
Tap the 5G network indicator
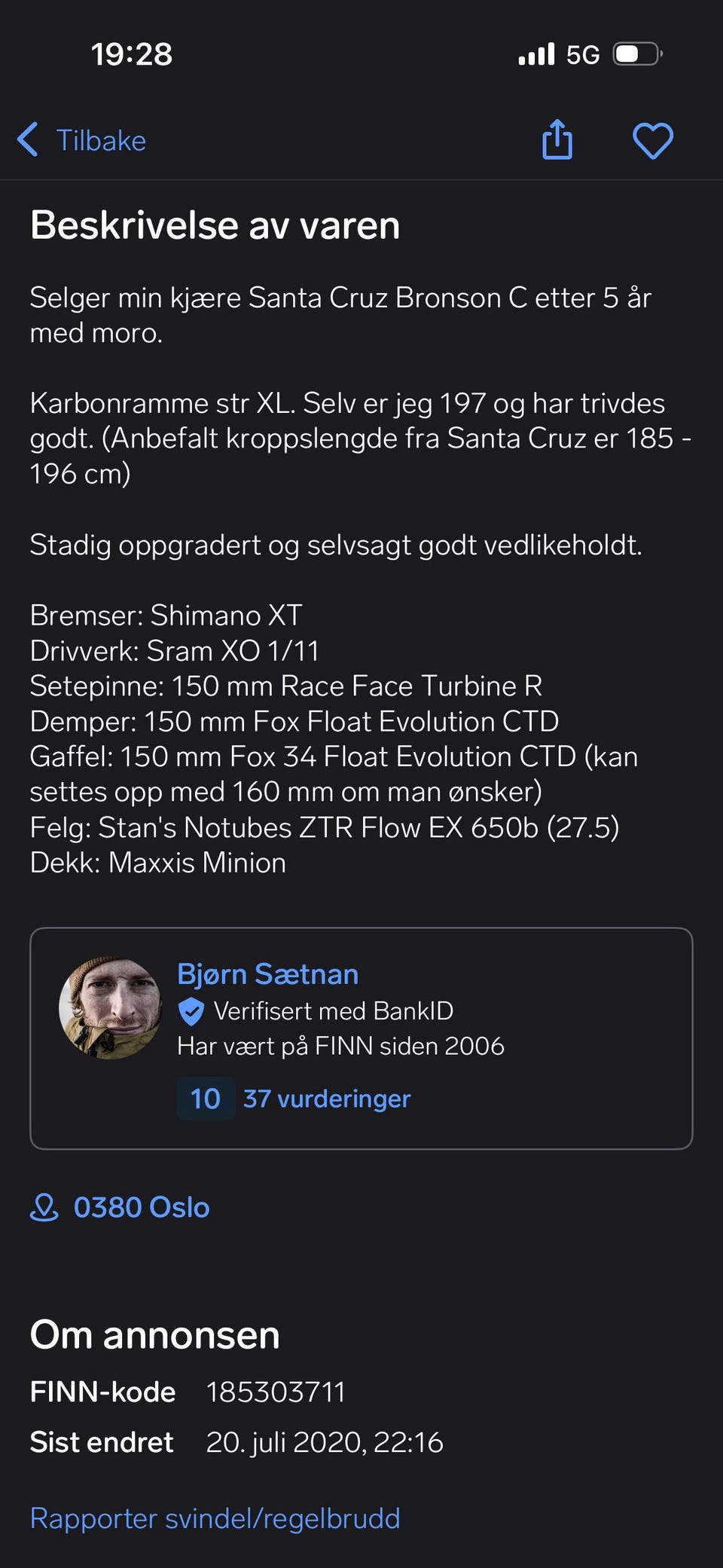point(583,55)
